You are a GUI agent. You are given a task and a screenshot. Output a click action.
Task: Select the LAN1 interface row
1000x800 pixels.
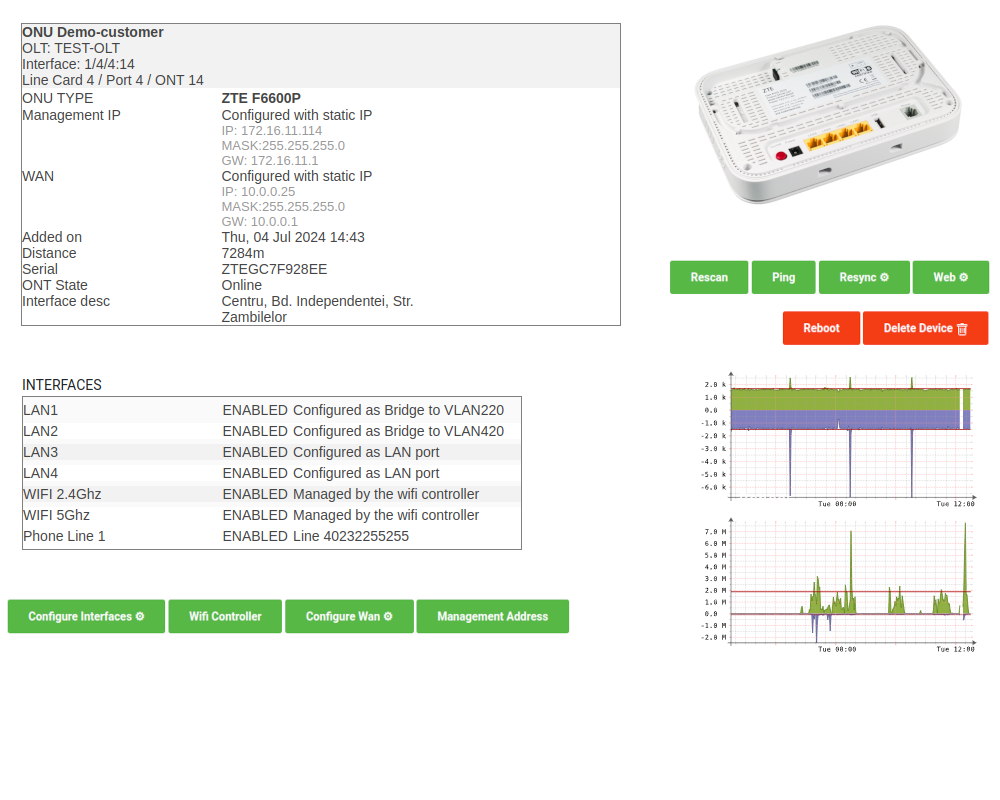pos(271,410)
